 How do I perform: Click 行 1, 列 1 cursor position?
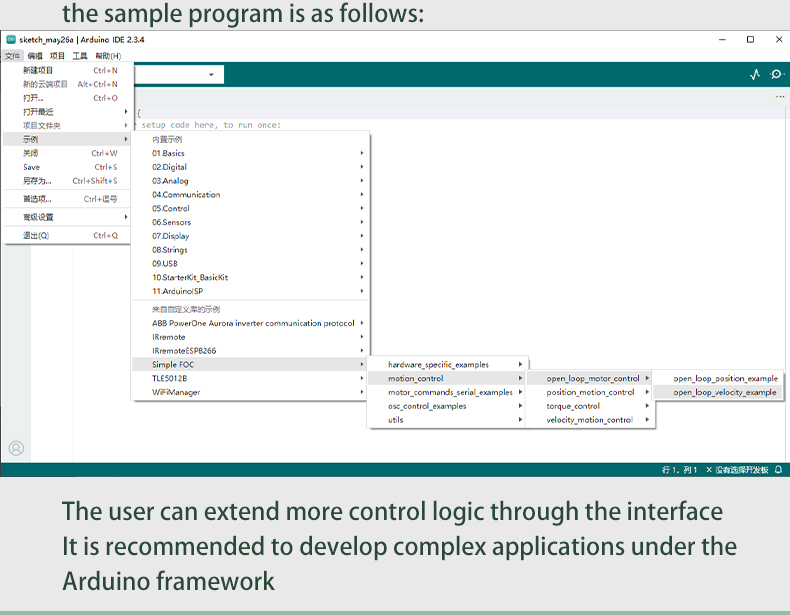tap(679, 469)
